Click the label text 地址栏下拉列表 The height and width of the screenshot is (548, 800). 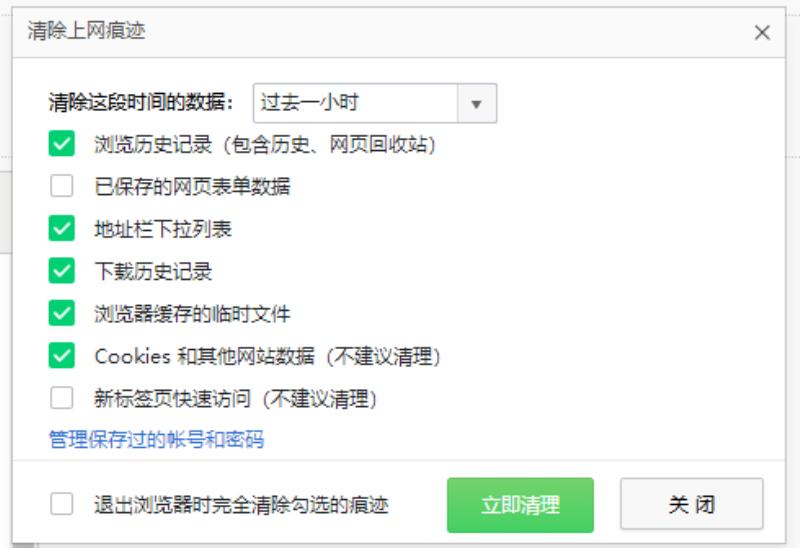coord(163,229)
